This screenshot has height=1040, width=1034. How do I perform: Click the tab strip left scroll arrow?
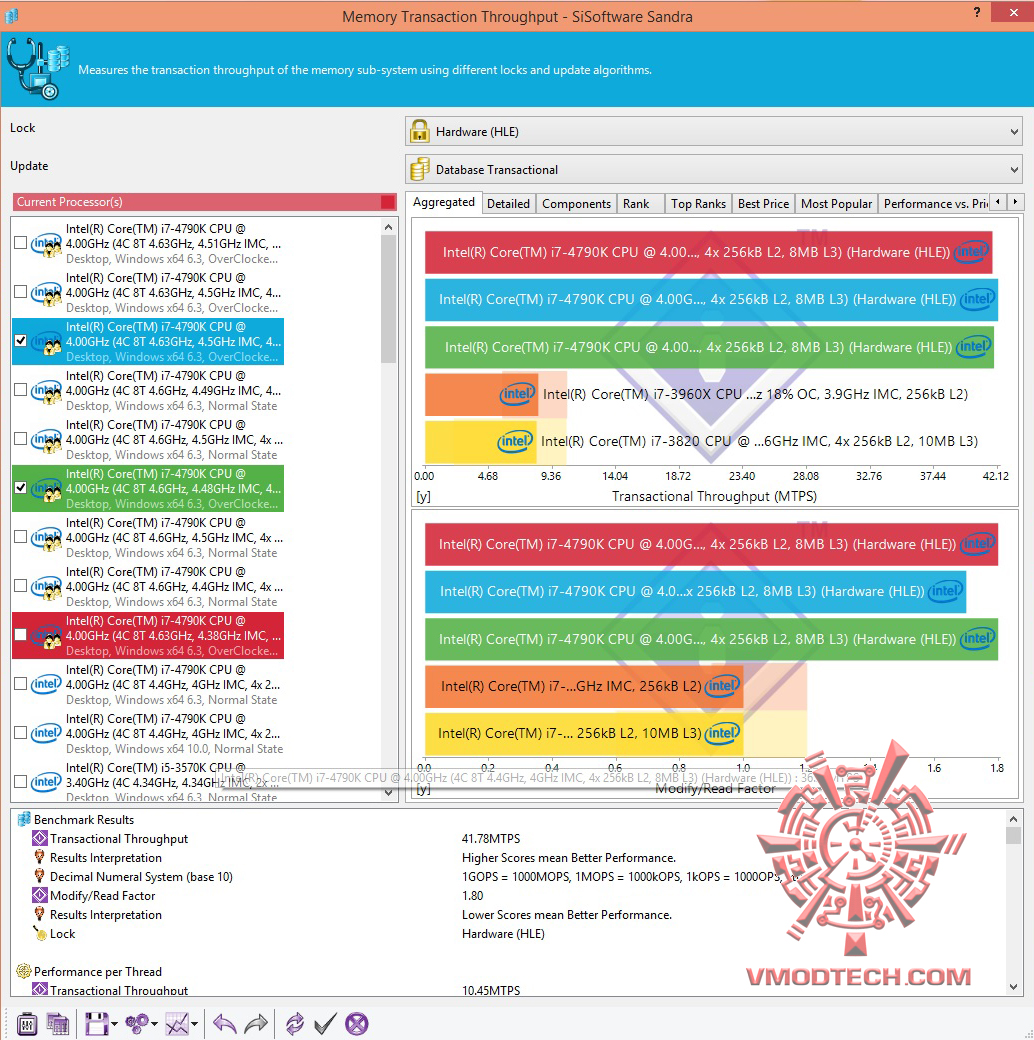pyautogui.click(x=998, y=202)
